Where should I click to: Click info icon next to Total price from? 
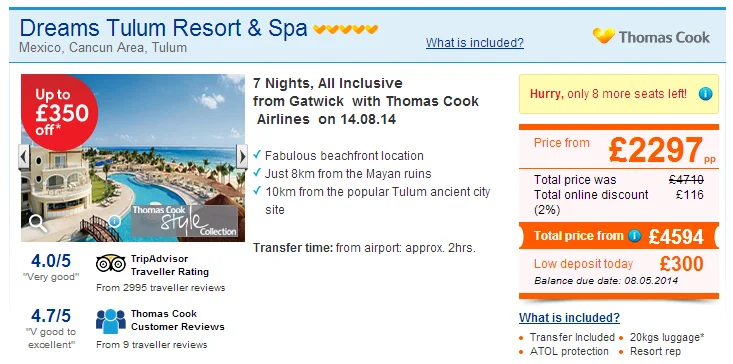click(x=634, y=236)
